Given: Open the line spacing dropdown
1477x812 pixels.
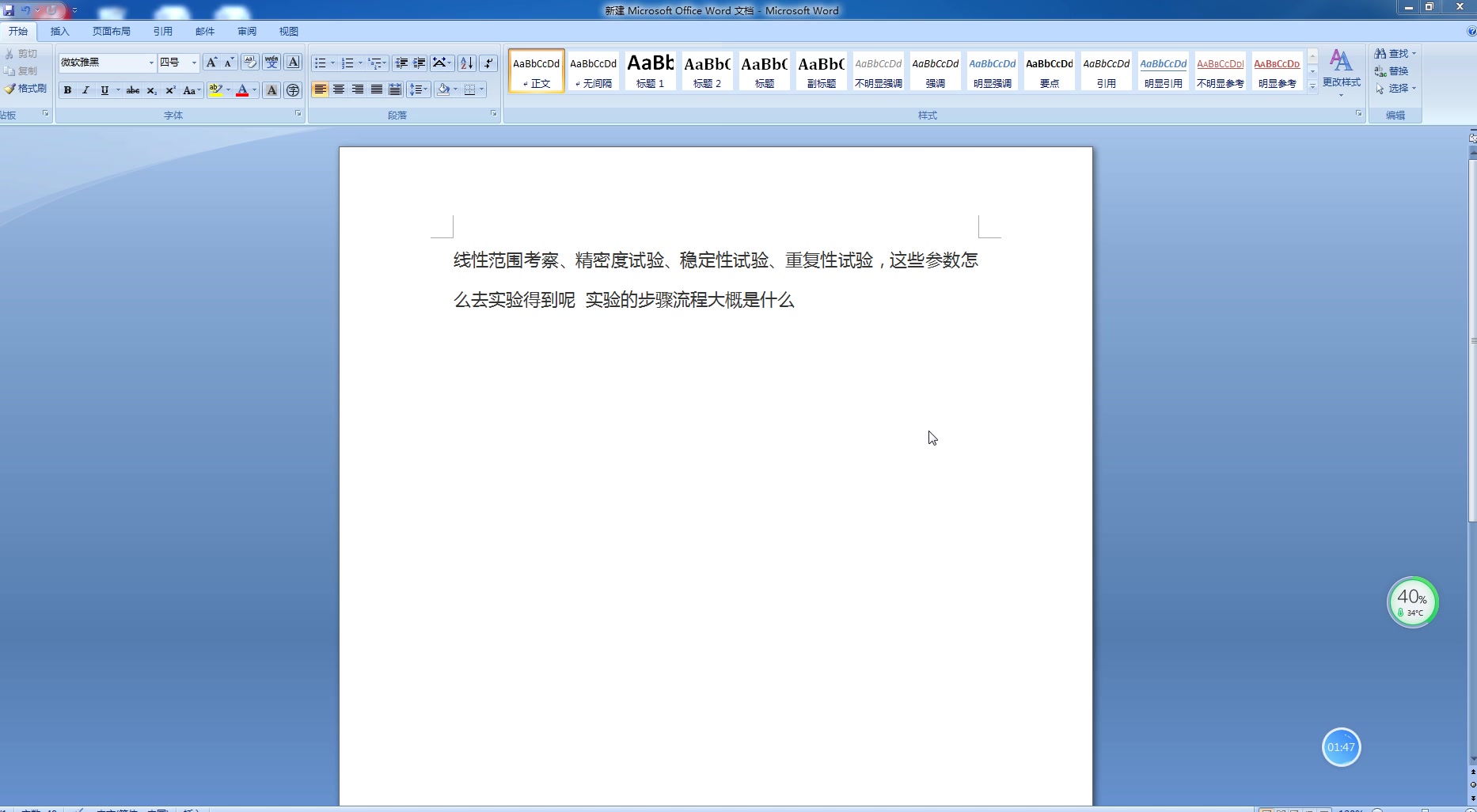Looking at the screenshot, I should tap(418, 89).
